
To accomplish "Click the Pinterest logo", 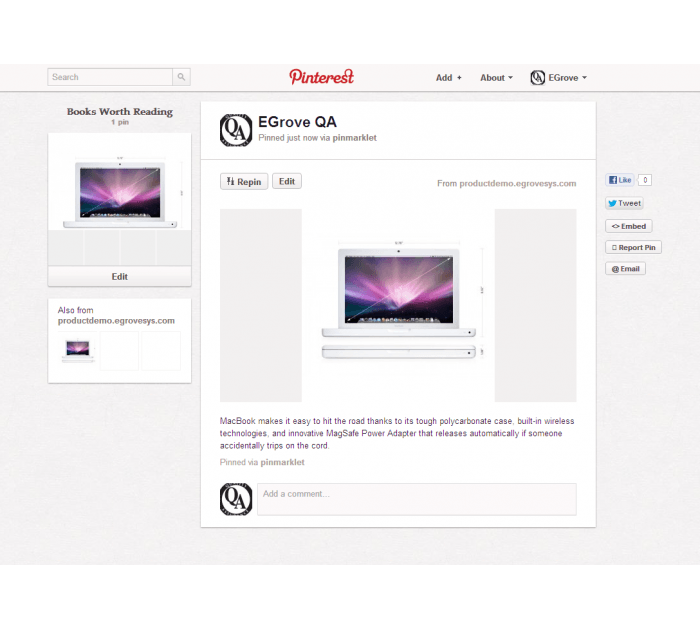I will (x=321, y=77).
